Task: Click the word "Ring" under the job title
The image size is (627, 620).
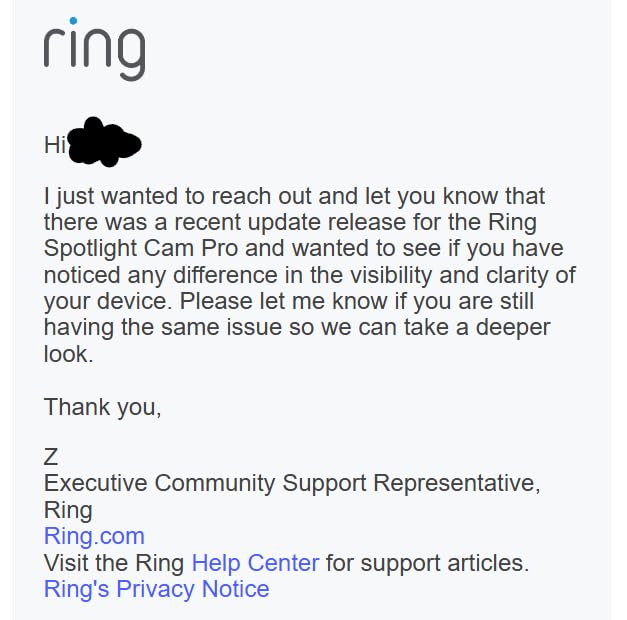Action: point(68,510)
